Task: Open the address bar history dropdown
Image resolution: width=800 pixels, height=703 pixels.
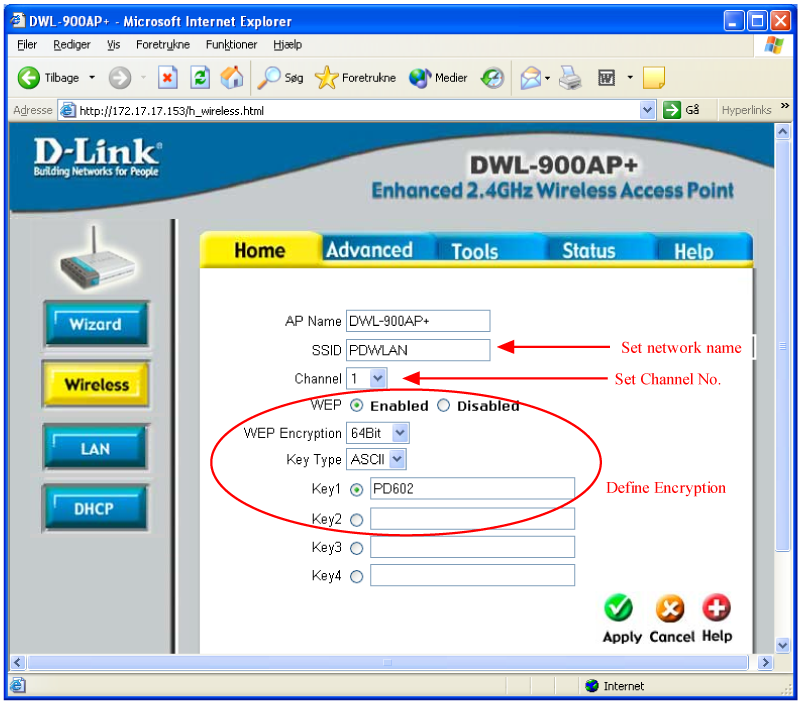Action: coord(647,110)
